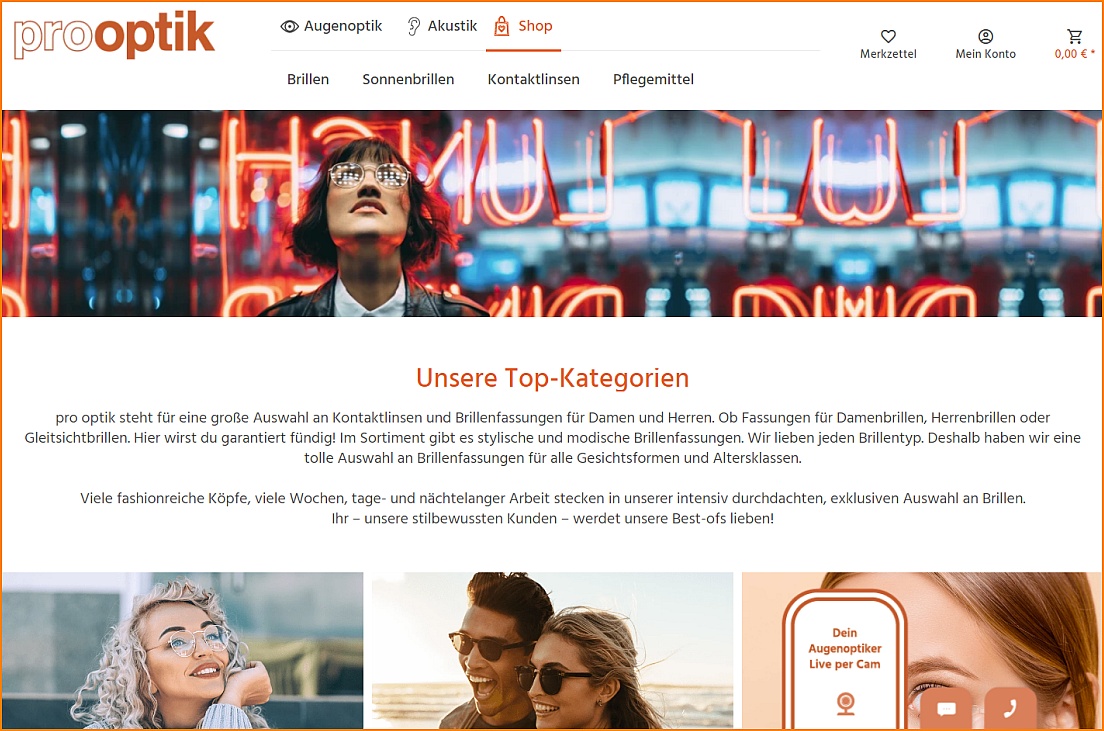Open the chat bubble button

946,708
